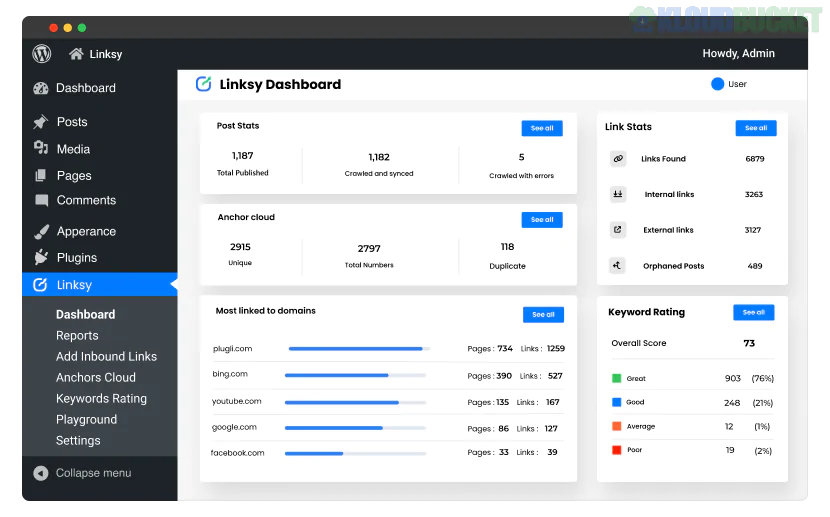Click the Linksy icon in sidebar menu
The height and width of the screenshot is (517, 830).
40,285
